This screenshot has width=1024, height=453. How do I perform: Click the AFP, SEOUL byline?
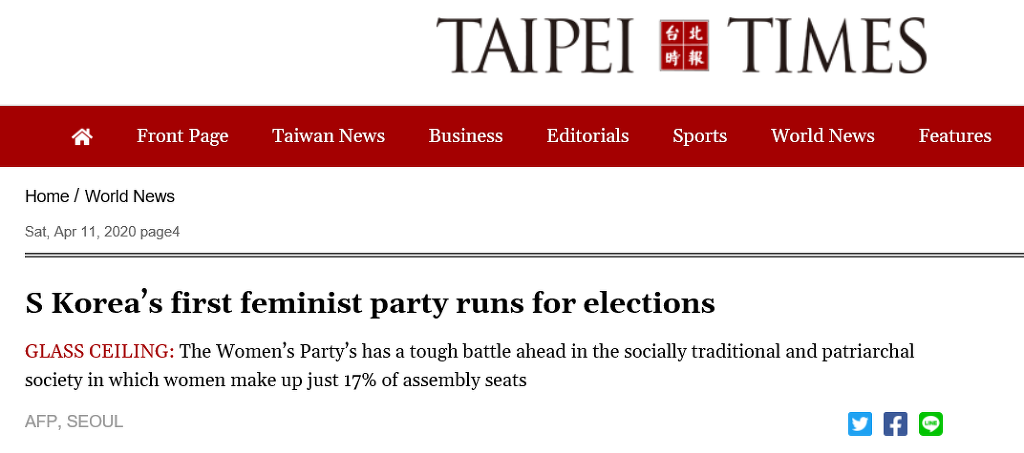click(x=74, y=422)
